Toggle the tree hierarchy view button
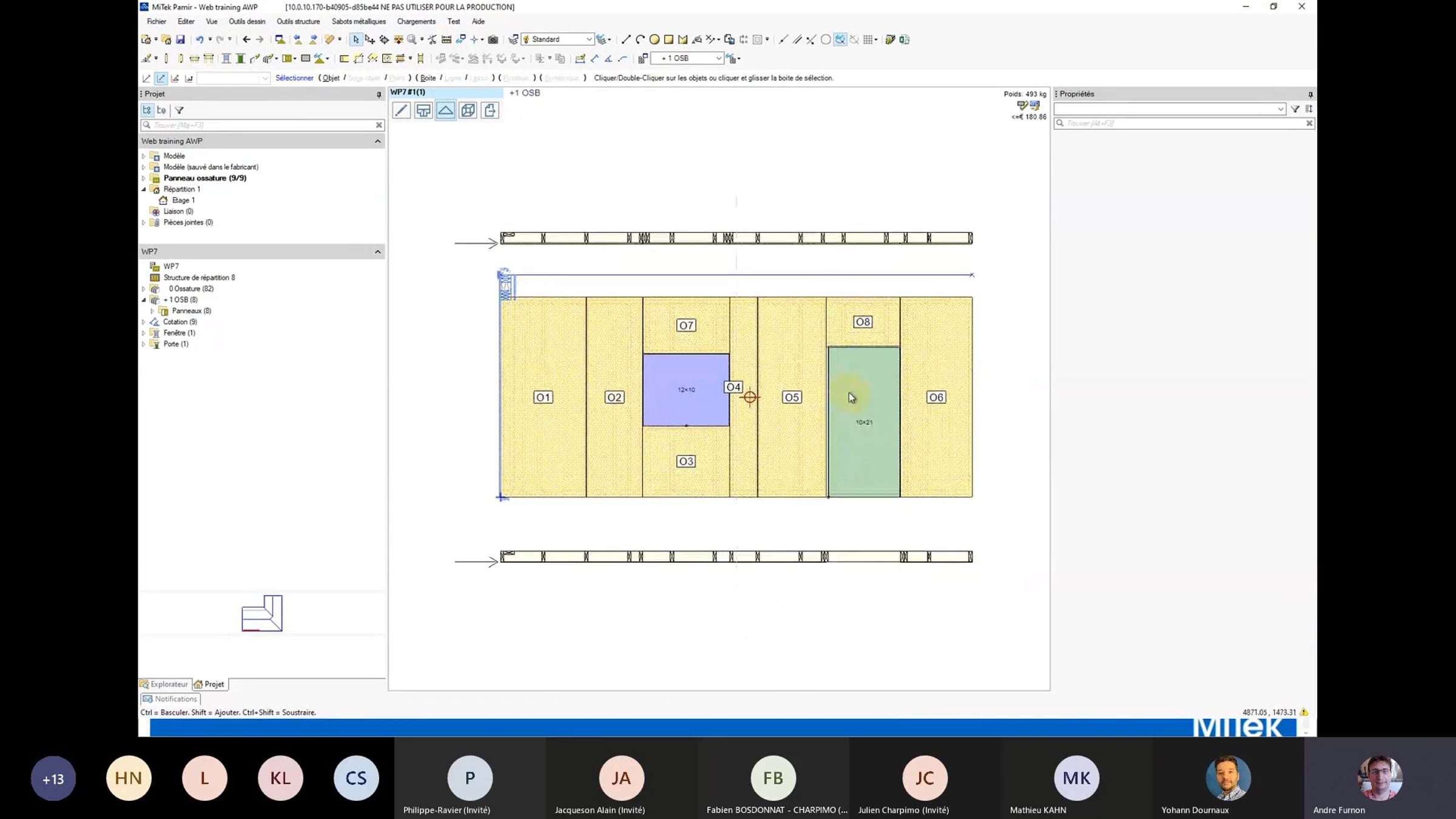Viewport: 1456px width, 819px height. tap(147, 110)
